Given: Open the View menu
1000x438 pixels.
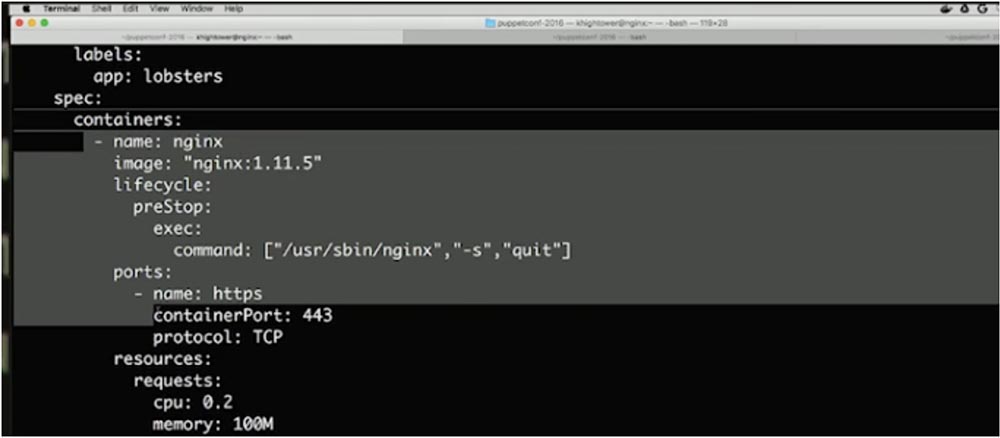Looking at the screenshot, I should [x=159, y=10].
